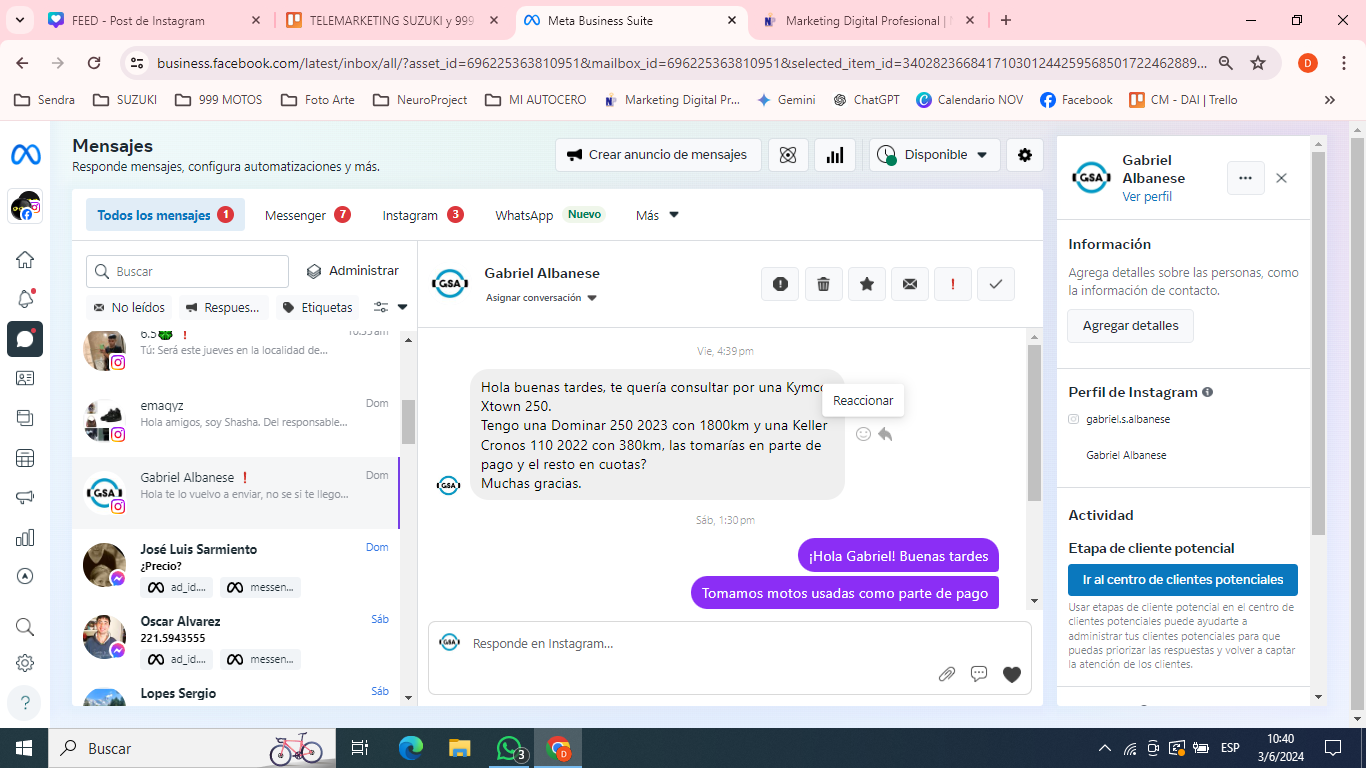Open the insights bar chart icon
The height and width of the screenshot is (768, 1366).
point(835,155)
